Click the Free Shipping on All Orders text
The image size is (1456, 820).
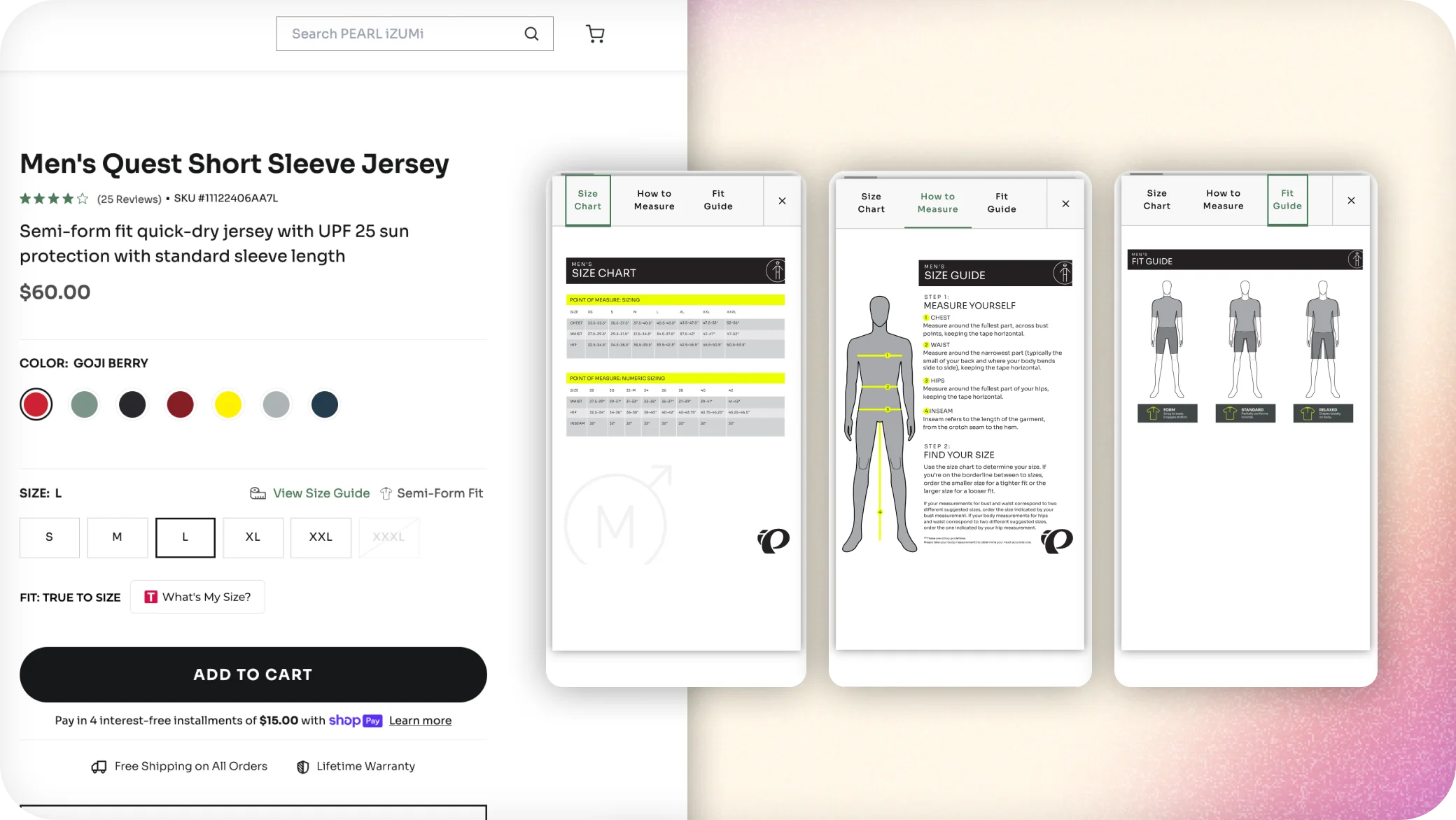[191, 767]
